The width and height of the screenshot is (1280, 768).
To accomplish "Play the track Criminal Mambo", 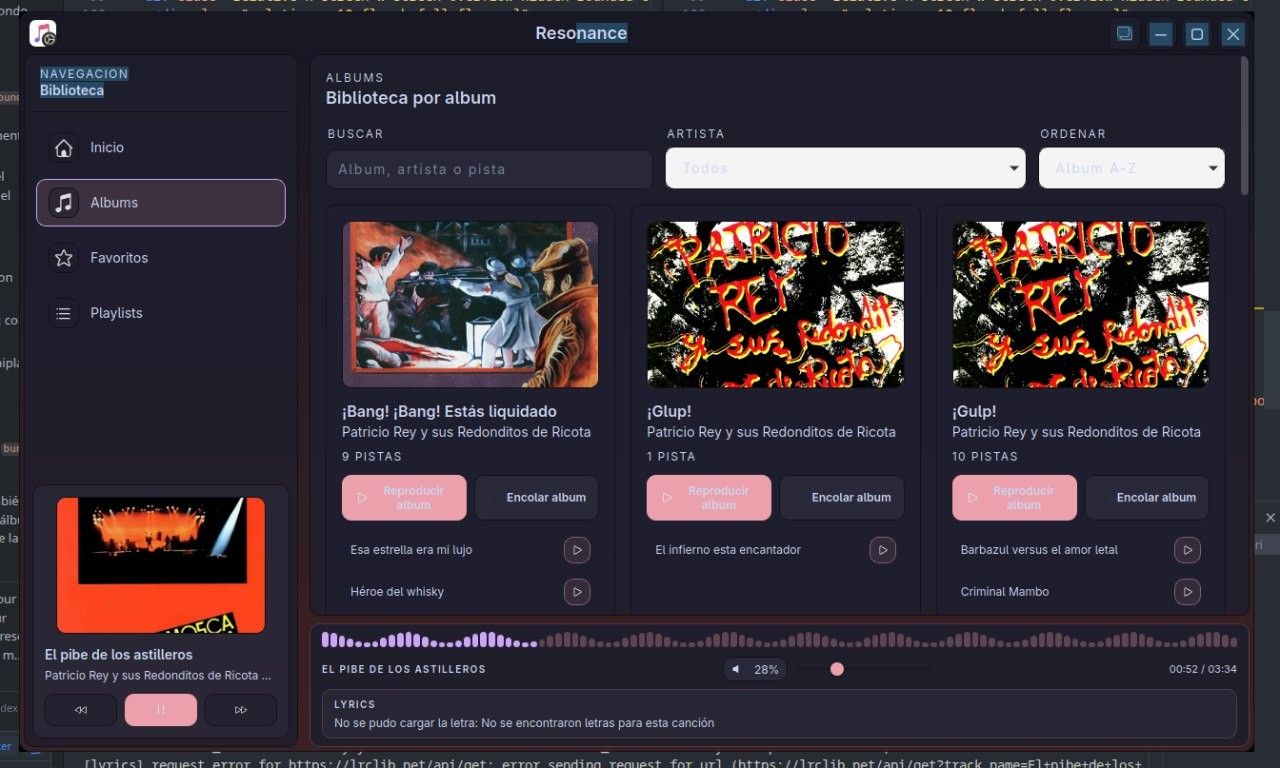I will [1187, 592].
